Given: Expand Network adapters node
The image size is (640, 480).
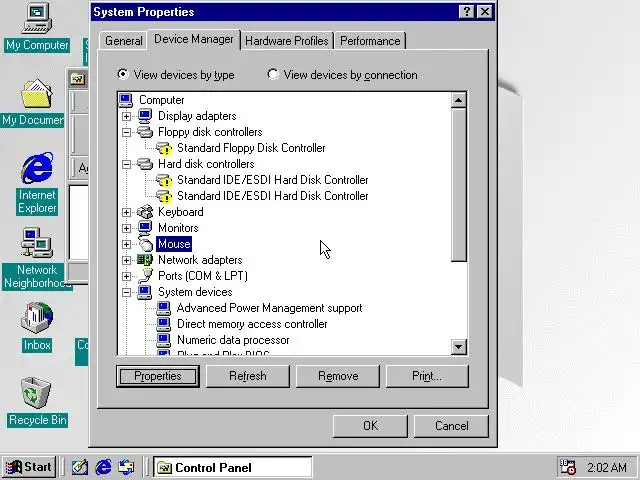Looking at the screenshot, I should click(x=126, y=260).
